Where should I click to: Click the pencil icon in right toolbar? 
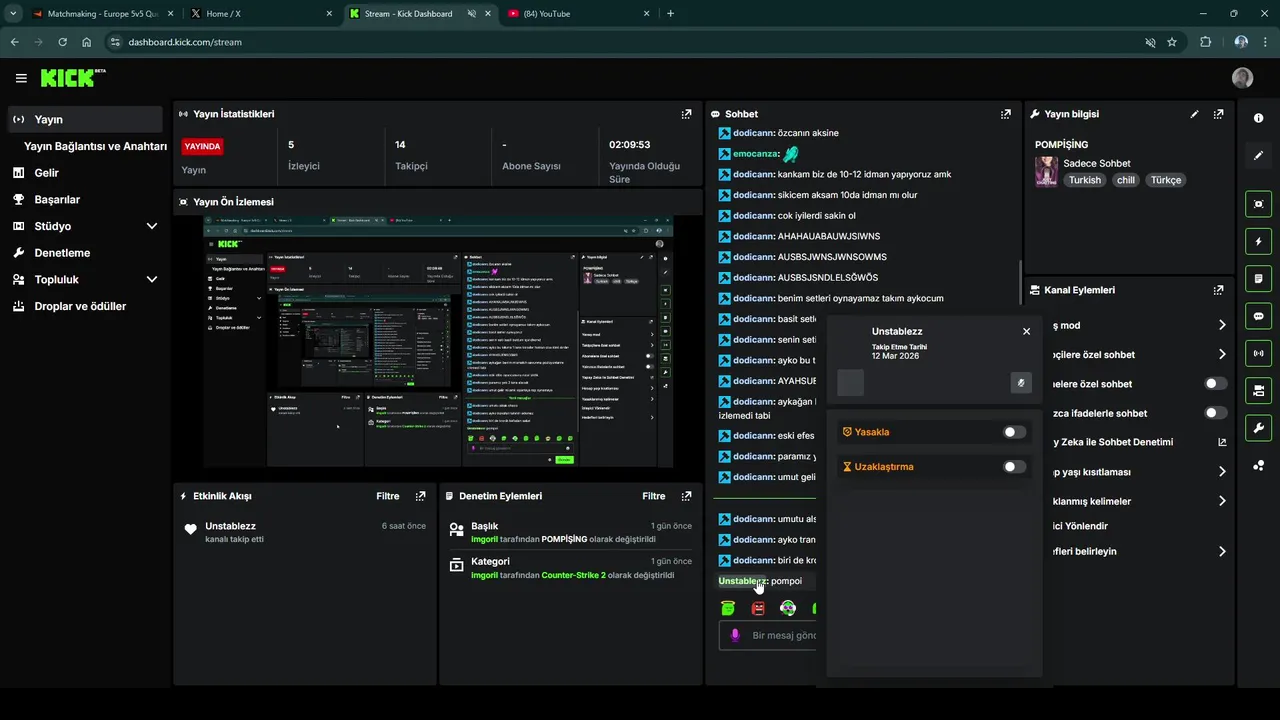coord(1258,156)
